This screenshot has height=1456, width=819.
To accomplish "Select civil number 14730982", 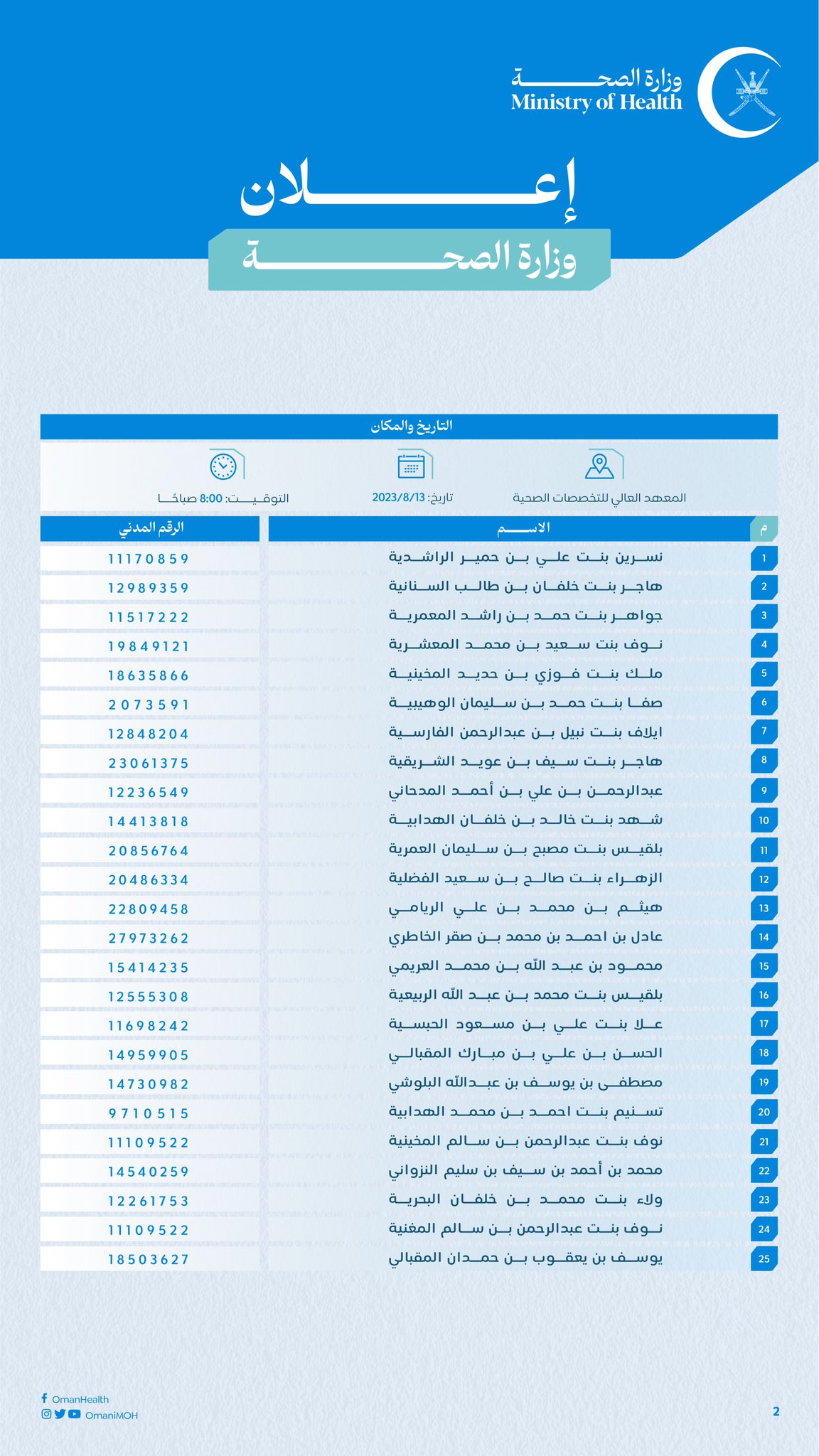I will [149, 1084].
